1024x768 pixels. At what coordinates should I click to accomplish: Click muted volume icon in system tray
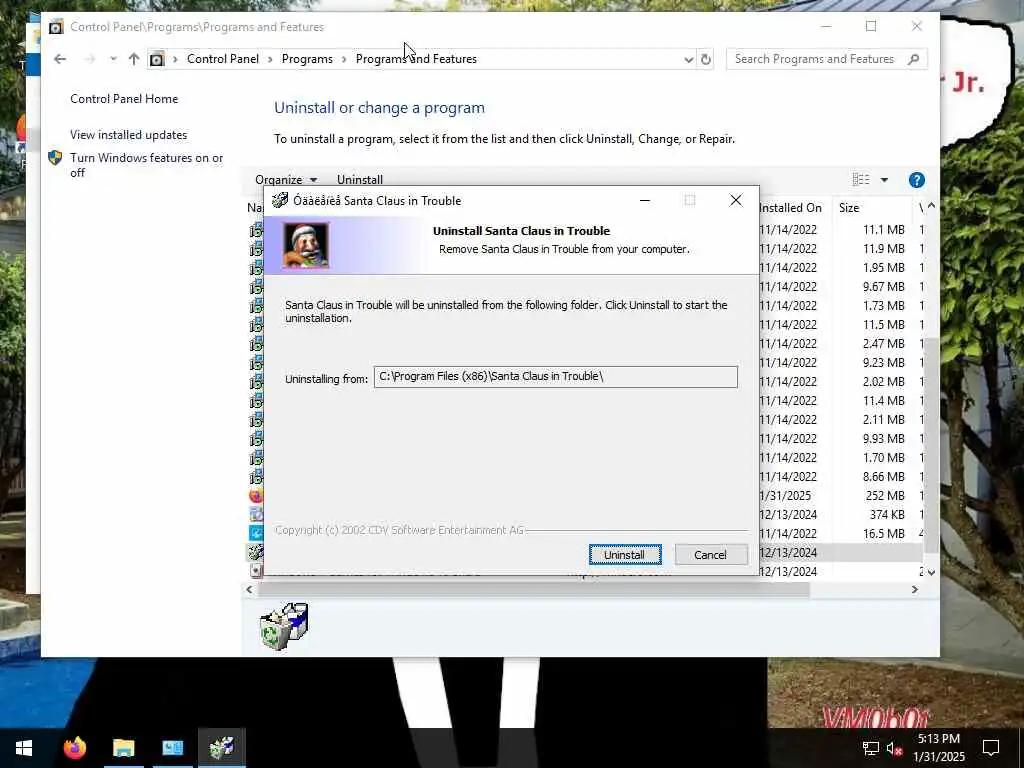click(x=895, y=748)
